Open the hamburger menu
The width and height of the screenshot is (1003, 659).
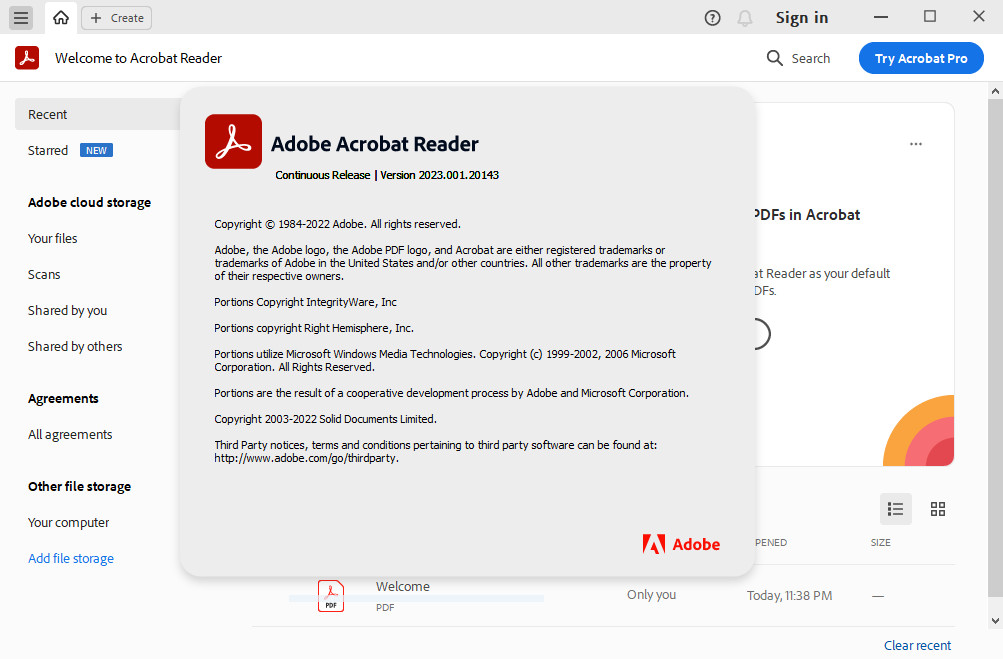21,17
